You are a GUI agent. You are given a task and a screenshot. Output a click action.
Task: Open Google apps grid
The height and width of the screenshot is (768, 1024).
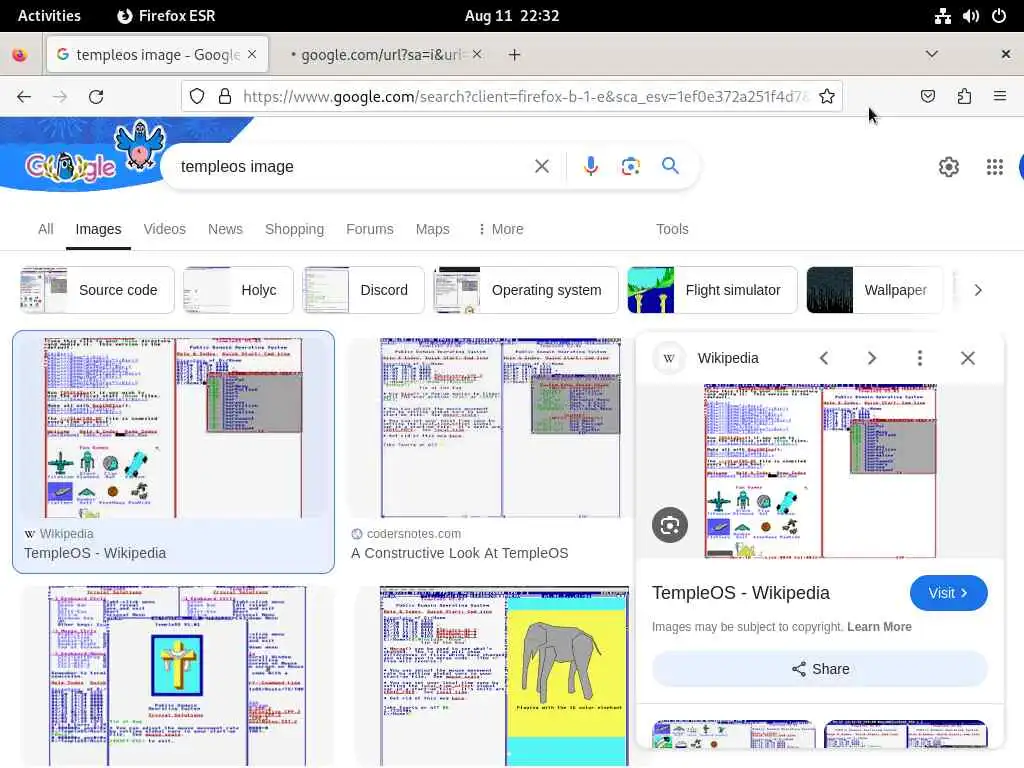pyautogui.click(x=995, y=167)
